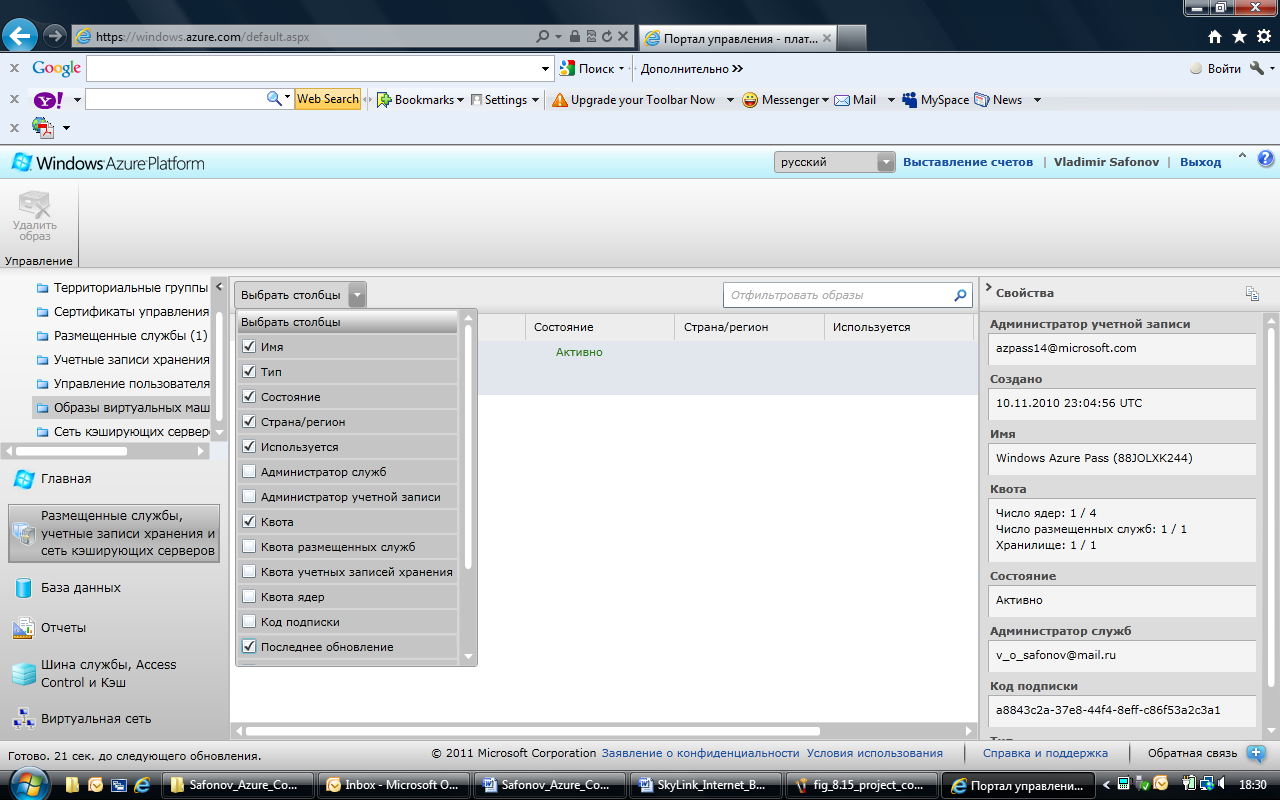Viewport: 1280px width, 800px height.
Task: Click the Google toolbar wrench settings icon
Action: pyautogui.click(x=1258, y=68)
